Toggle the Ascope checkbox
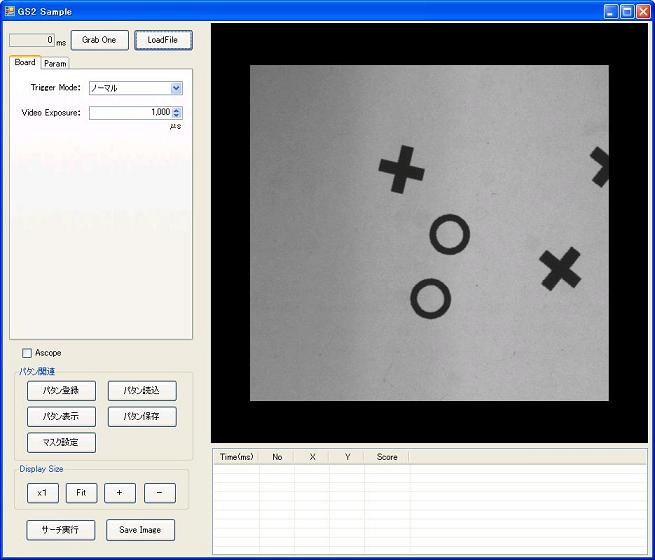 [27, 353]
